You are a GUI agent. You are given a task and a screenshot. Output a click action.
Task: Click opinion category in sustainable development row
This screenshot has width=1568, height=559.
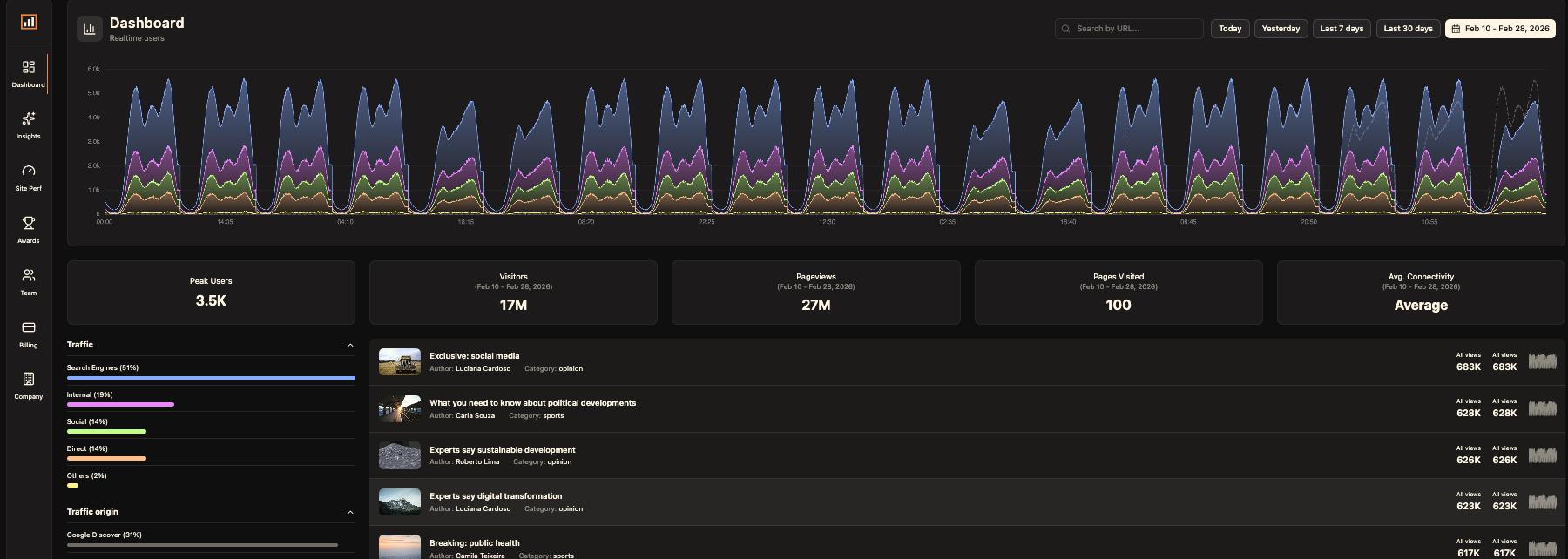(x=559, y=461)
